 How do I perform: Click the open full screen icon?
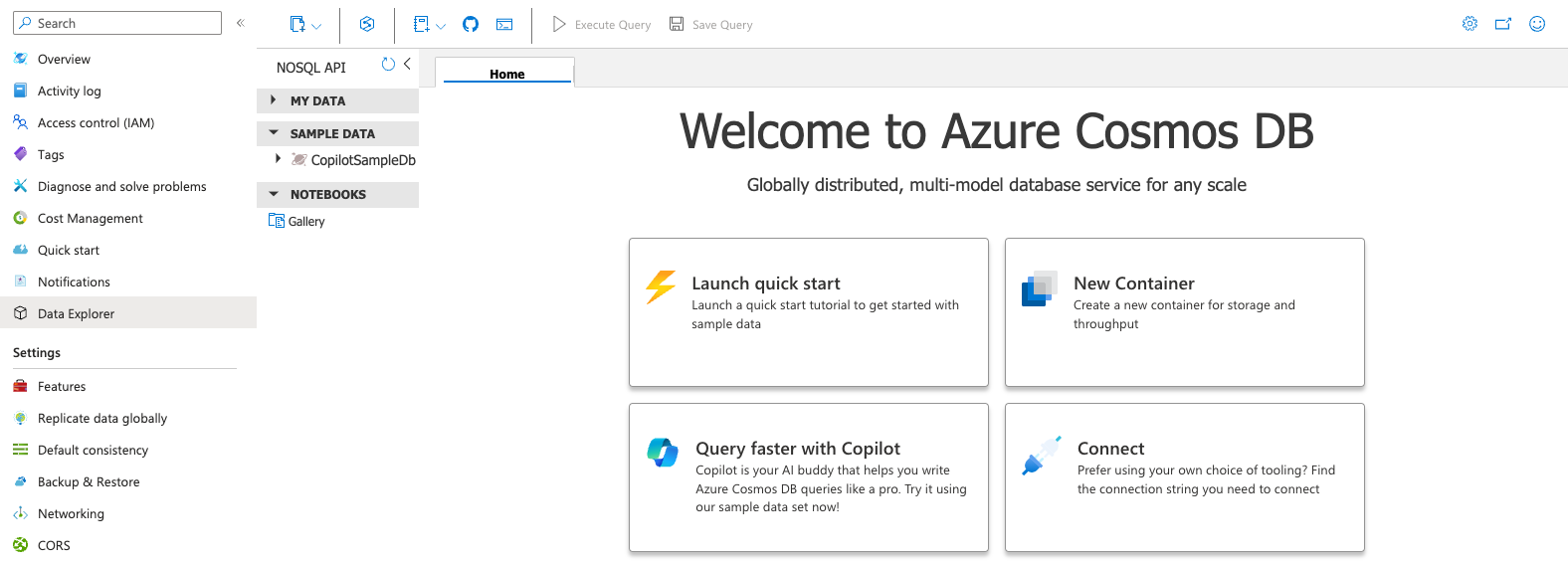point(1503,24)
